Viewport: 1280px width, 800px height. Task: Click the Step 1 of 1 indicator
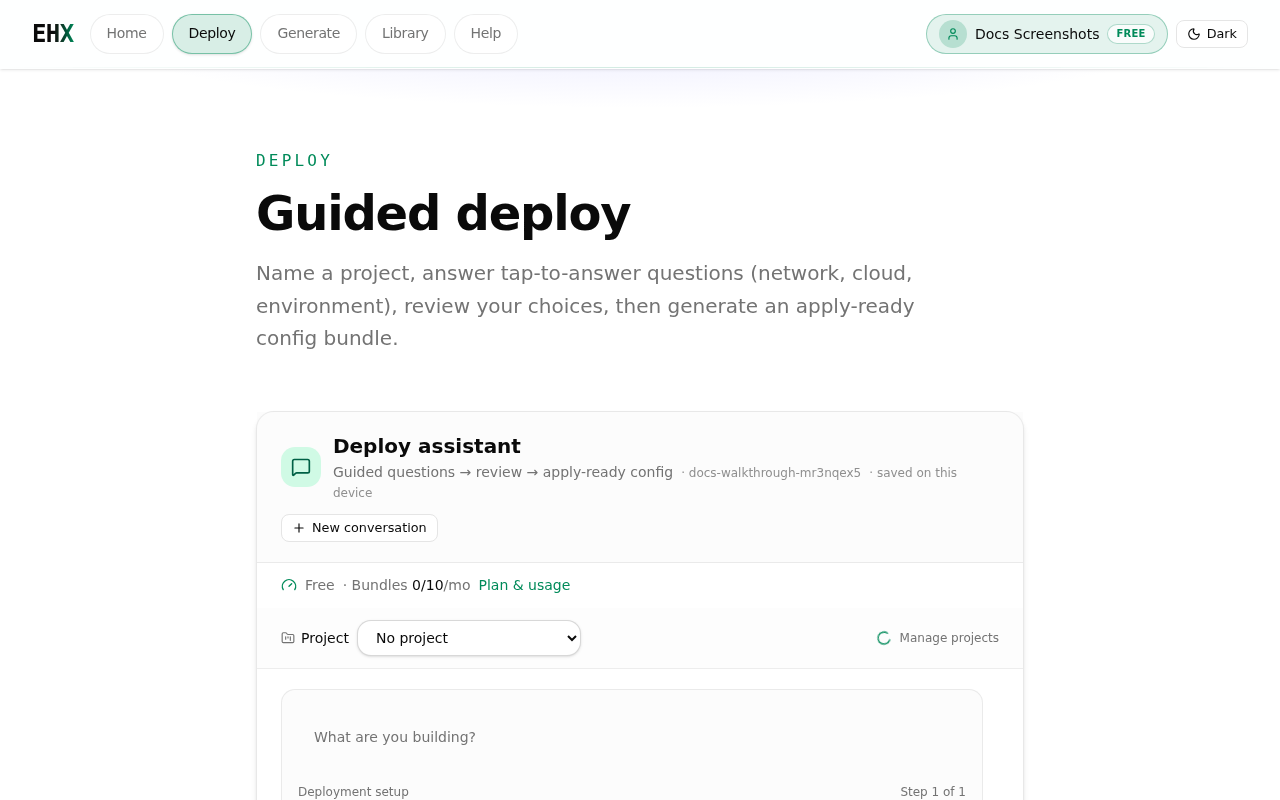point(933,792)
